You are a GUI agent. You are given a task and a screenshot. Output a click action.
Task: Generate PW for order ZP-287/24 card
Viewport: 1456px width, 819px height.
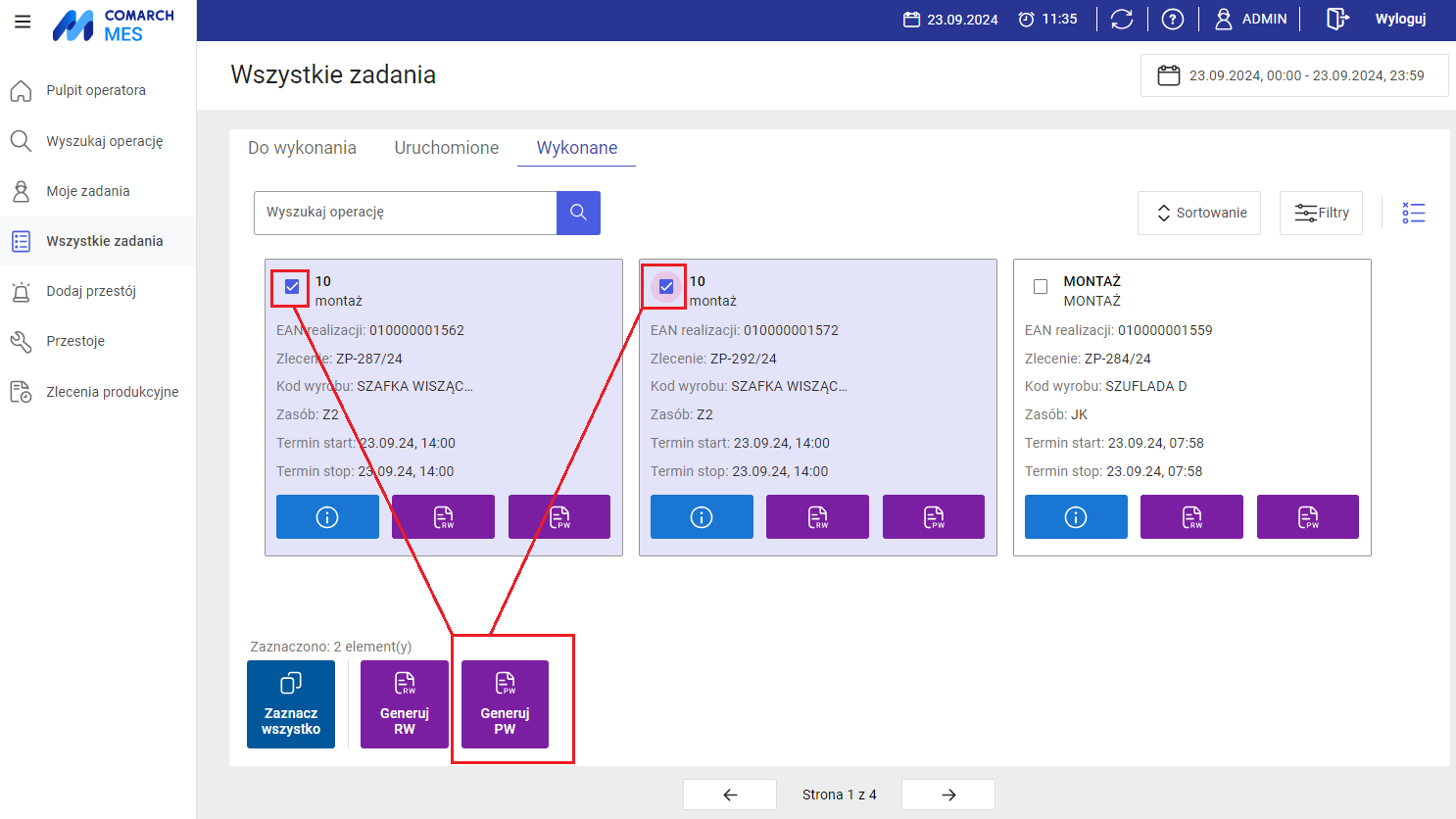point(559,516)
